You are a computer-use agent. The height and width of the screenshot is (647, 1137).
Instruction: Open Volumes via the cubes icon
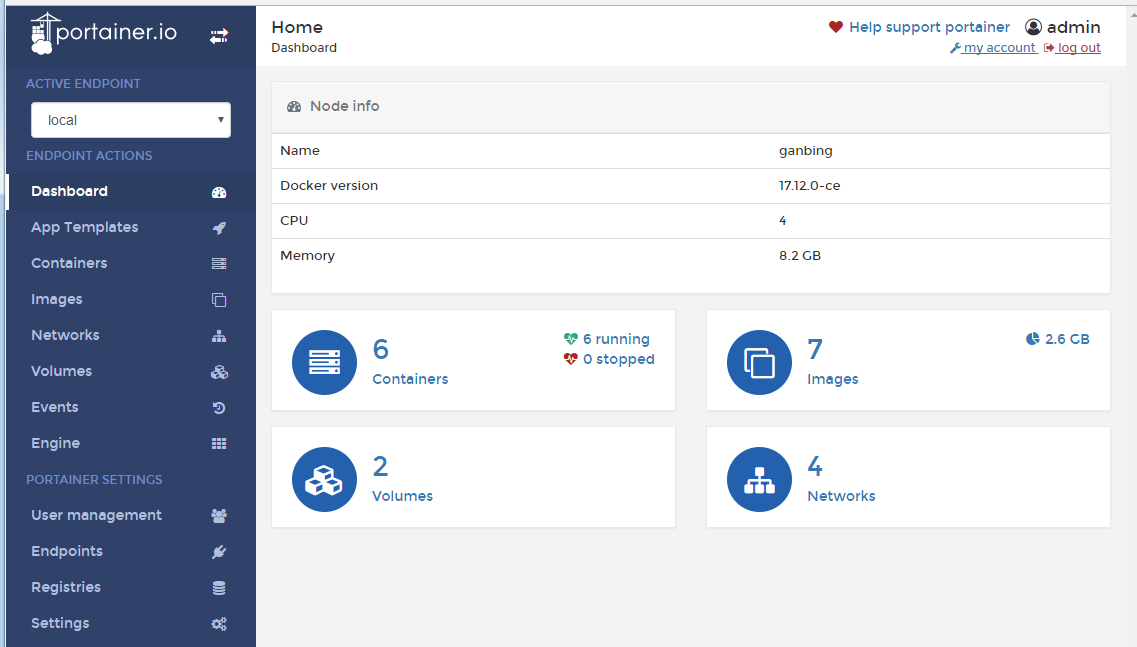click(x=219, y=371)
